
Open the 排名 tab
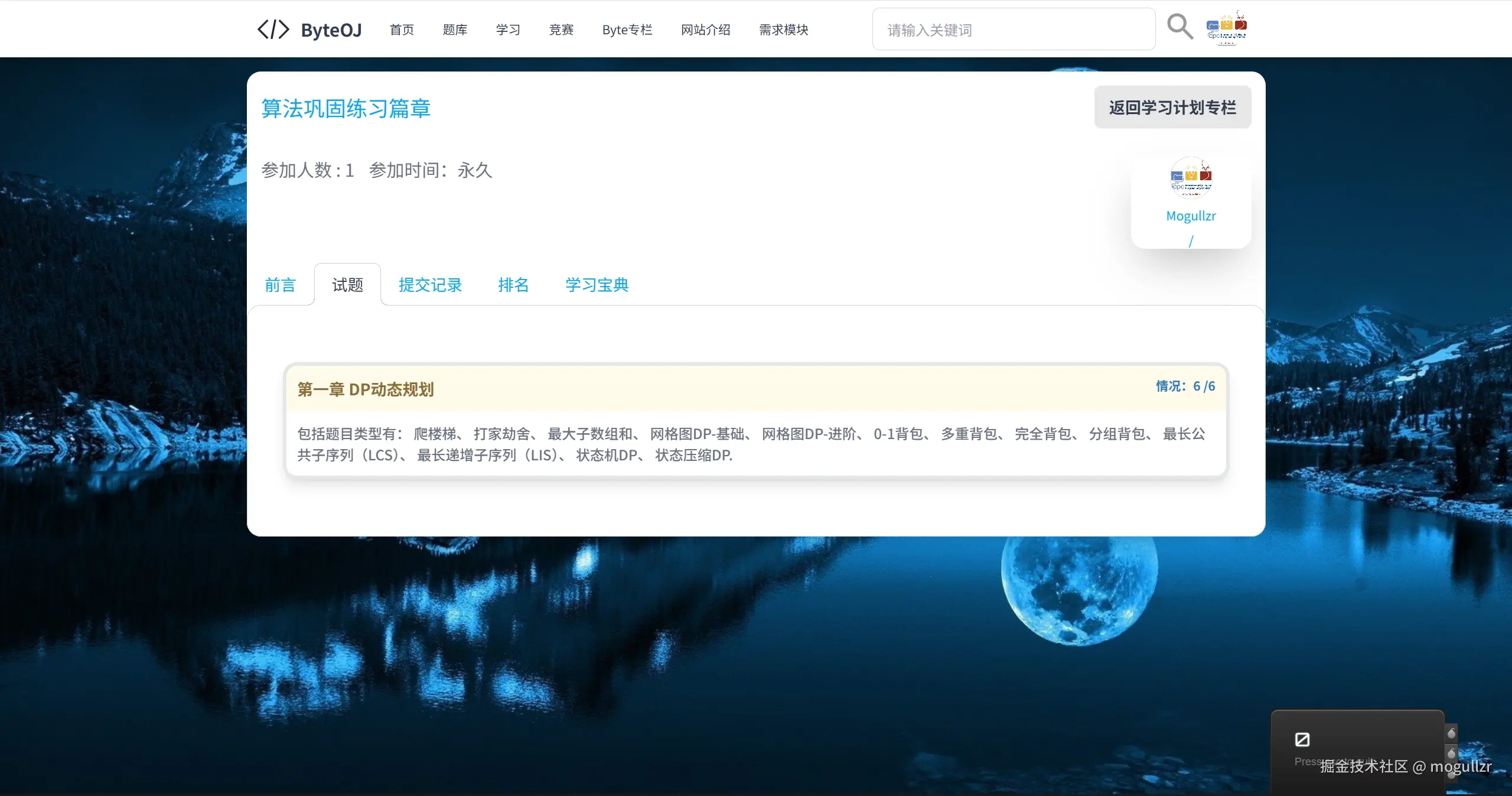(513, 285)
